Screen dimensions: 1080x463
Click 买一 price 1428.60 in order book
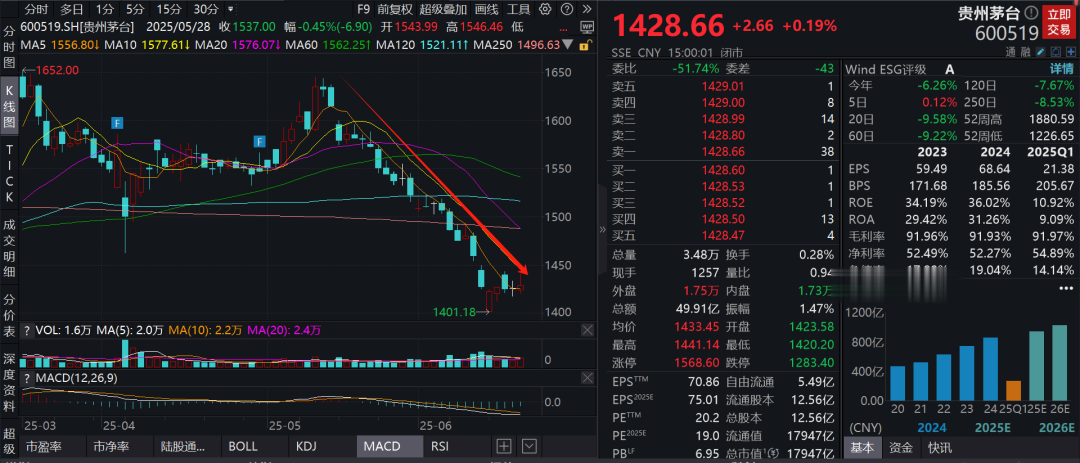[x=723, y=169]
